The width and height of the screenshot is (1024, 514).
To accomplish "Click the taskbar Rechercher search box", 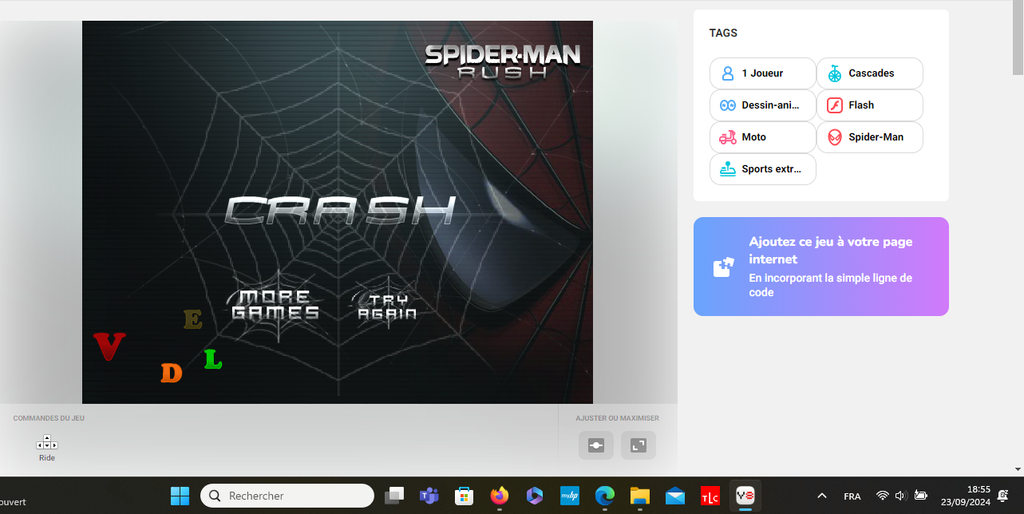I will point(288,496).
